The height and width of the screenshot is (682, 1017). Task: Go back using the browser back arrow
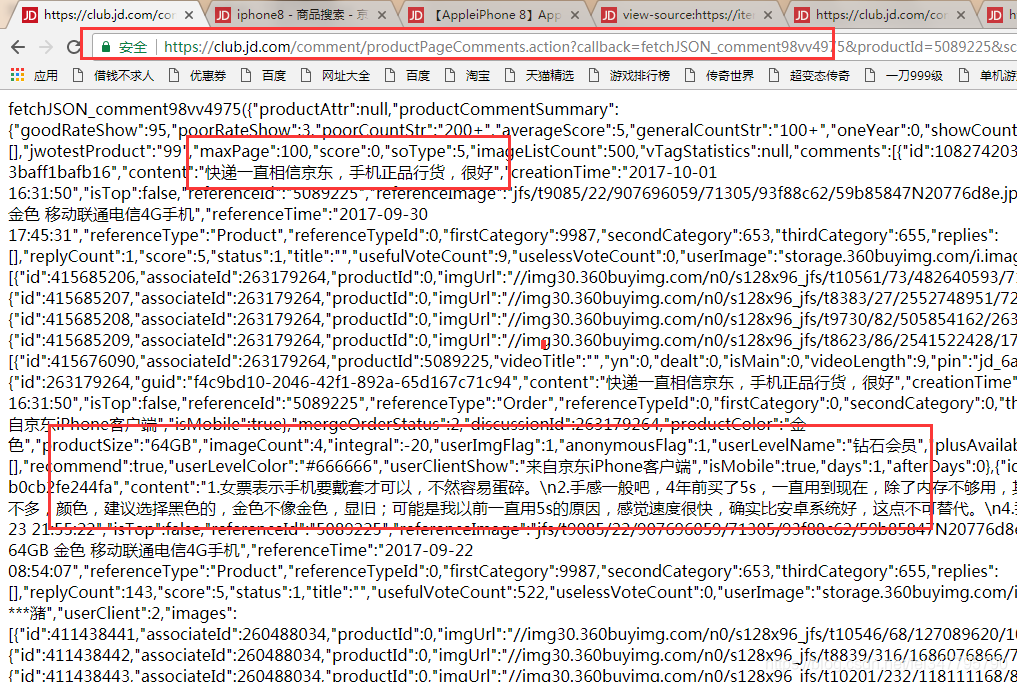coord(18,47)
